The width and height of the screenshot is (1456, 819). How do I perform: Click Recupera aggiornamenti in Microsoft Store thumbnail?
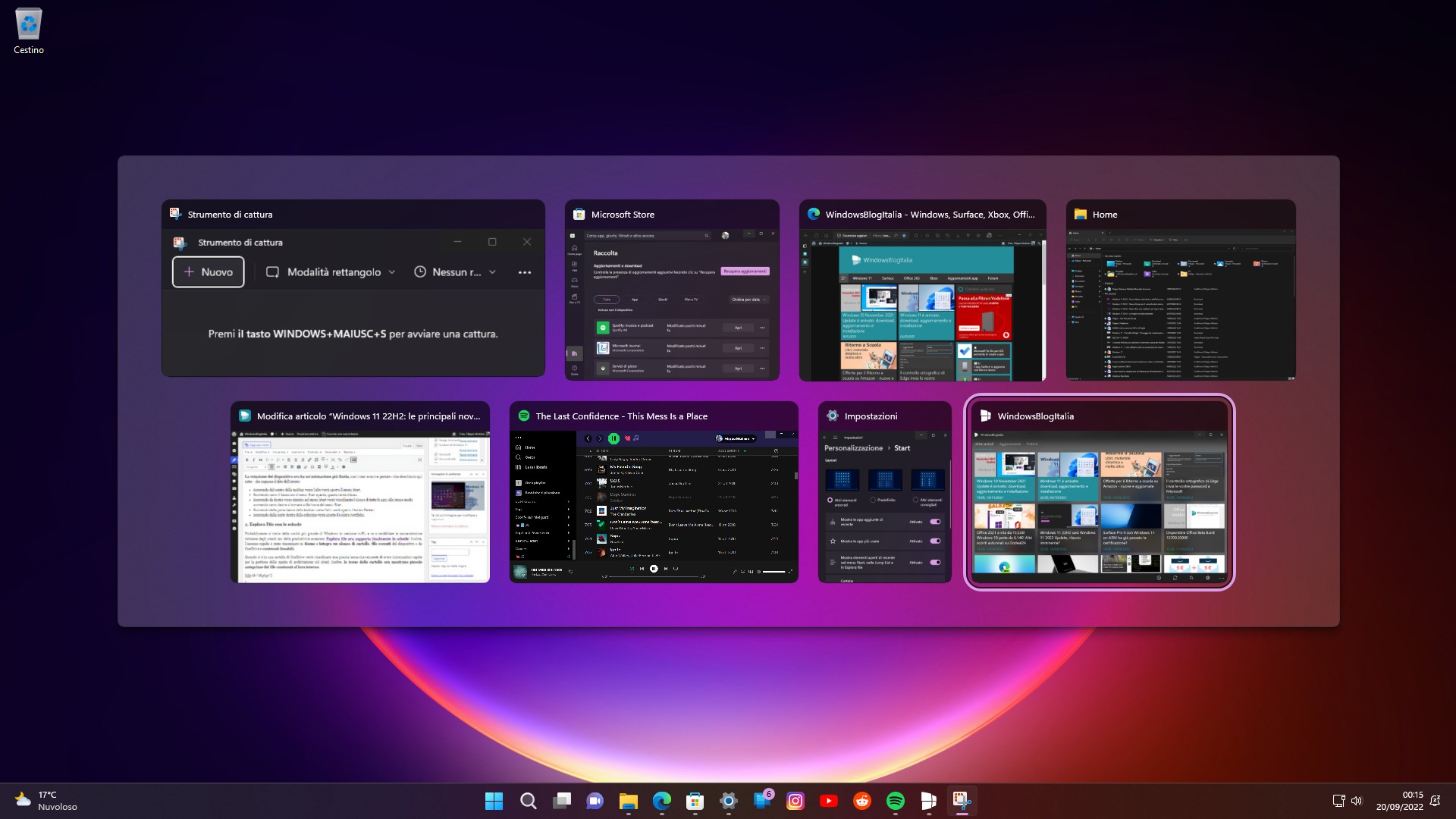745,271
